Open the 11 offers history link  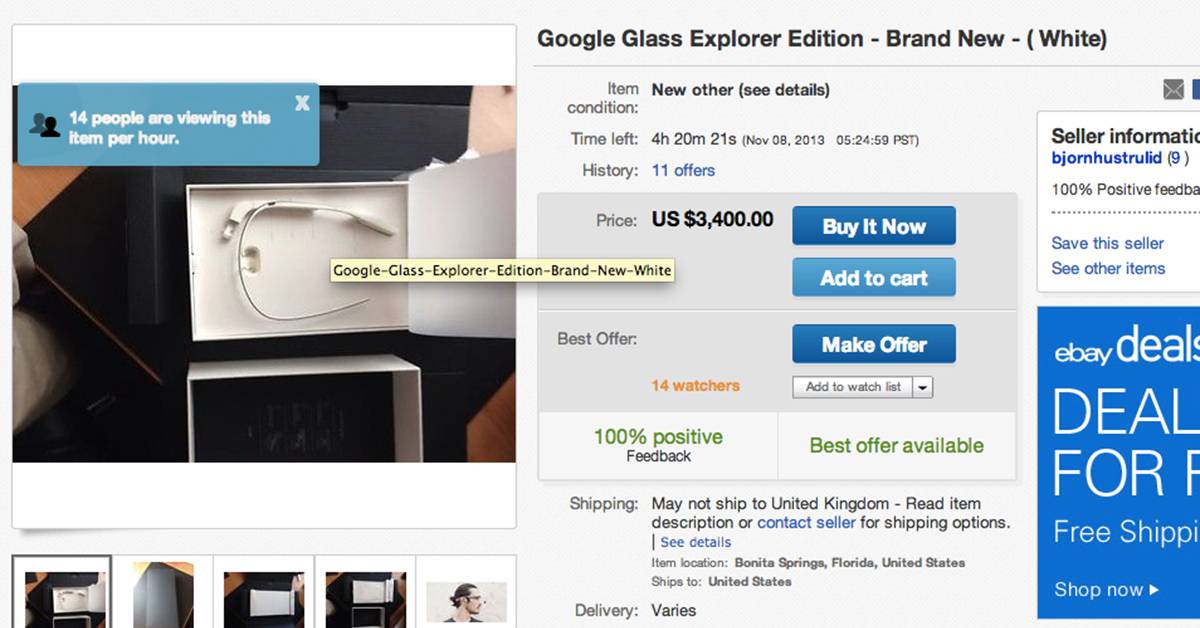683,170
